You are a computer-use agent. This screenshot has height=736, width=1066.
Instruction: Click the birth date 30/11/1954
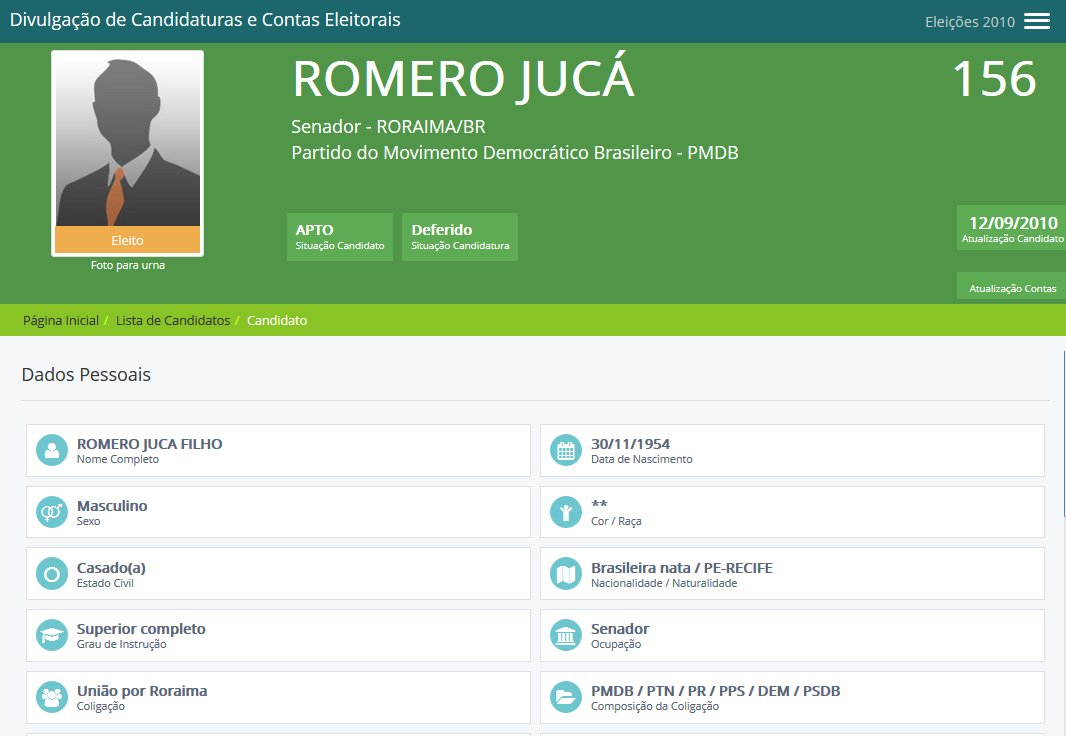coord(630,444)
